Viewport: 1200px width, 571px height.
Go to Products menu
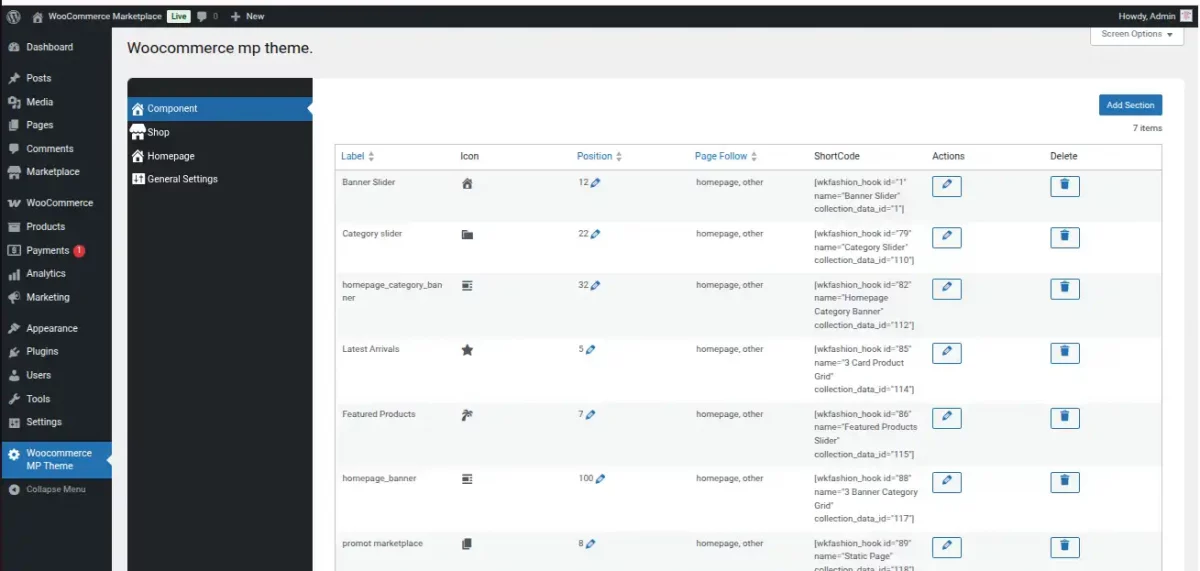[x=45, y=227]
